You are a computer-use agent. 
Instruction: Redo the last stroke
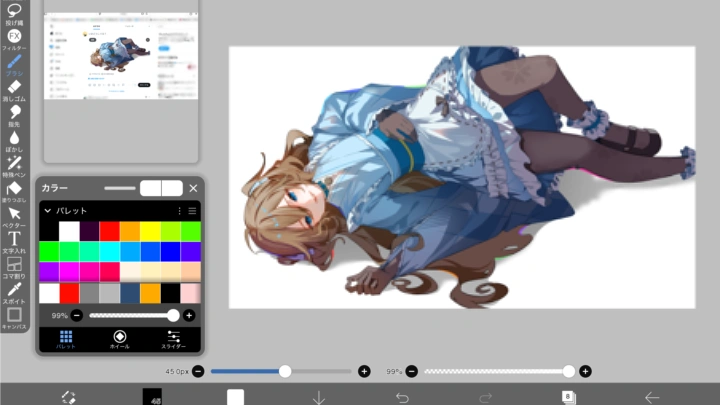coord(485,398)
